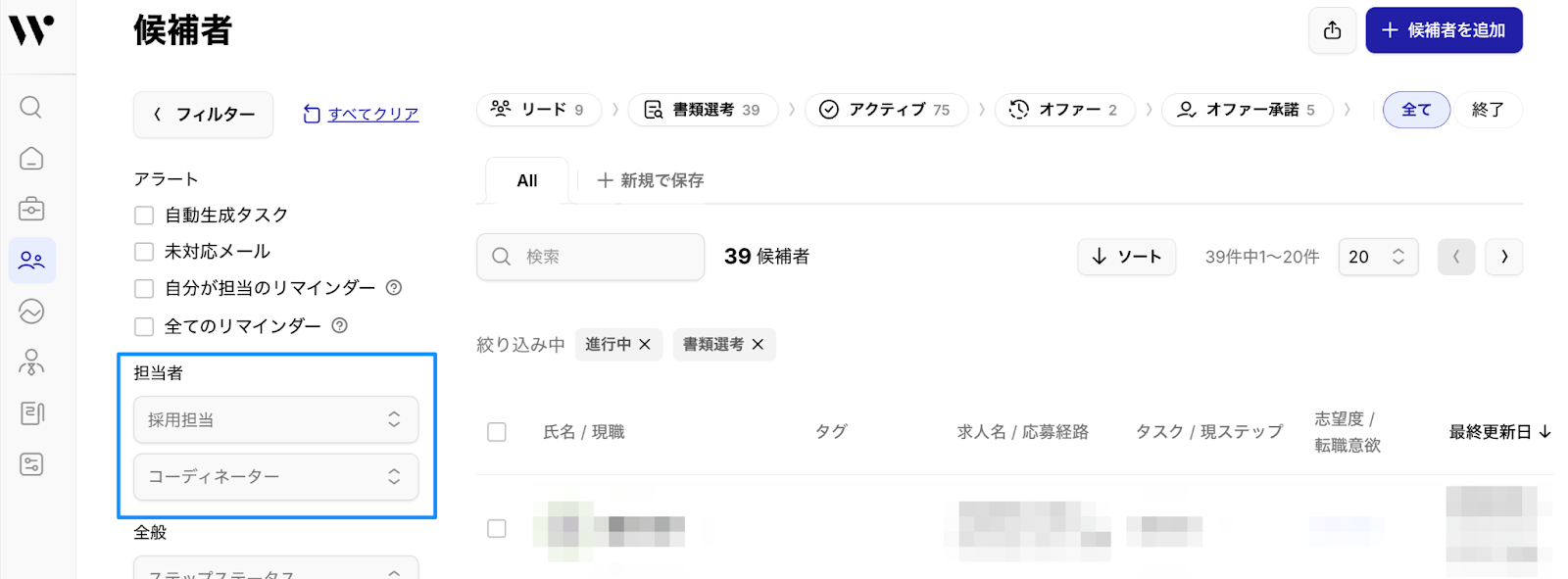Open the home icon in sidebar
Image resolution: width=1568 pixels, height=579 pixels.
pos(31,159)
